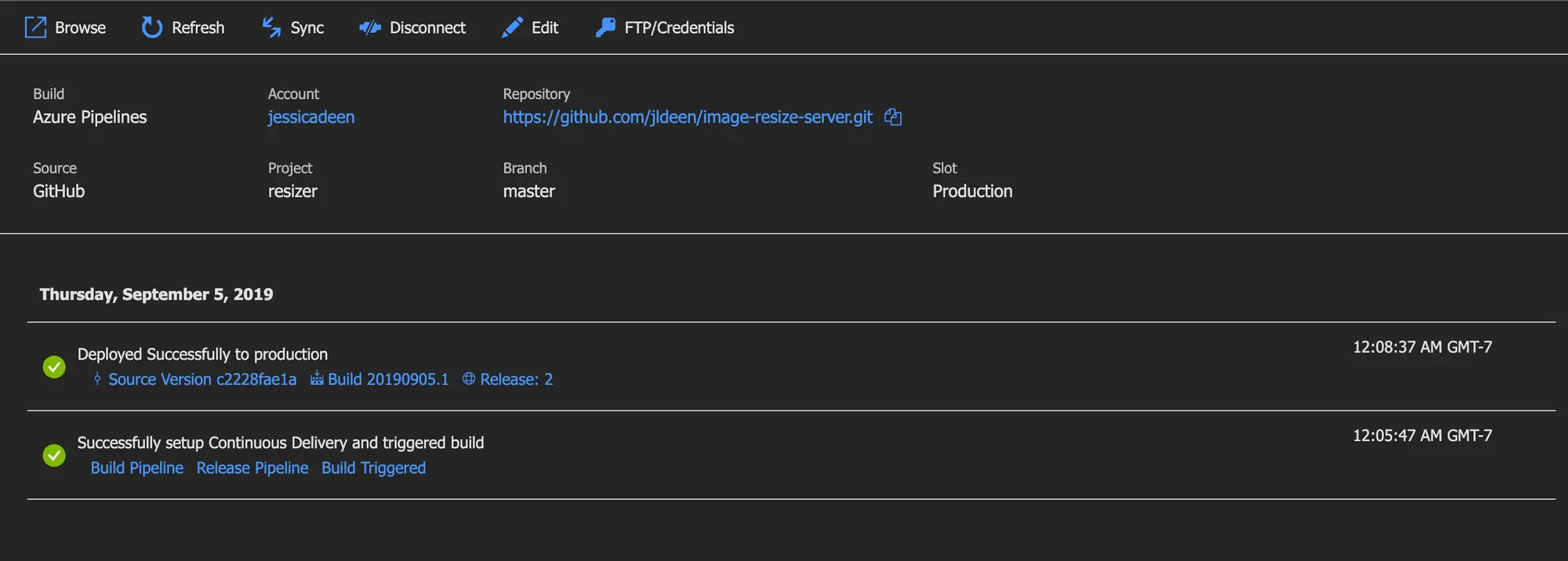The width and height of the screenshot is (1568, 561).
Task: Select the 'Branch' field label
Action: (x=524, y=168)
